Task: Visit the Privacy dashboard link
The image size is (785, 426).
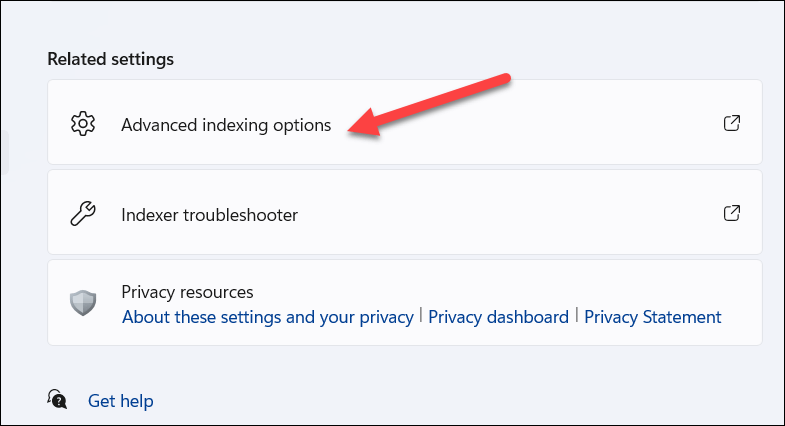Action: point(499,317)
